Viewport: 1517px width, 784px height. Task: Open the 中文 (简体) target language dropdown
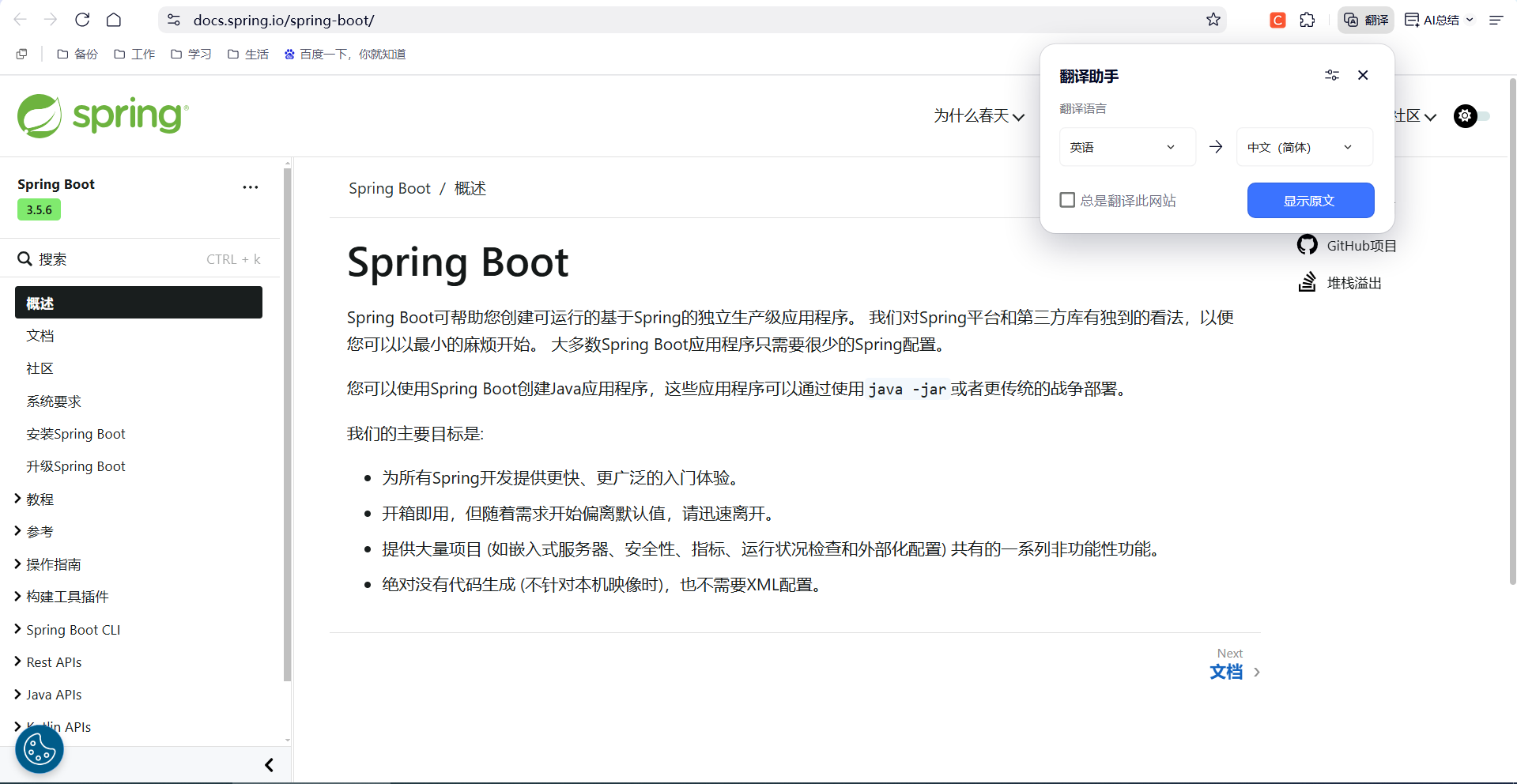(x=1304, y=147)
